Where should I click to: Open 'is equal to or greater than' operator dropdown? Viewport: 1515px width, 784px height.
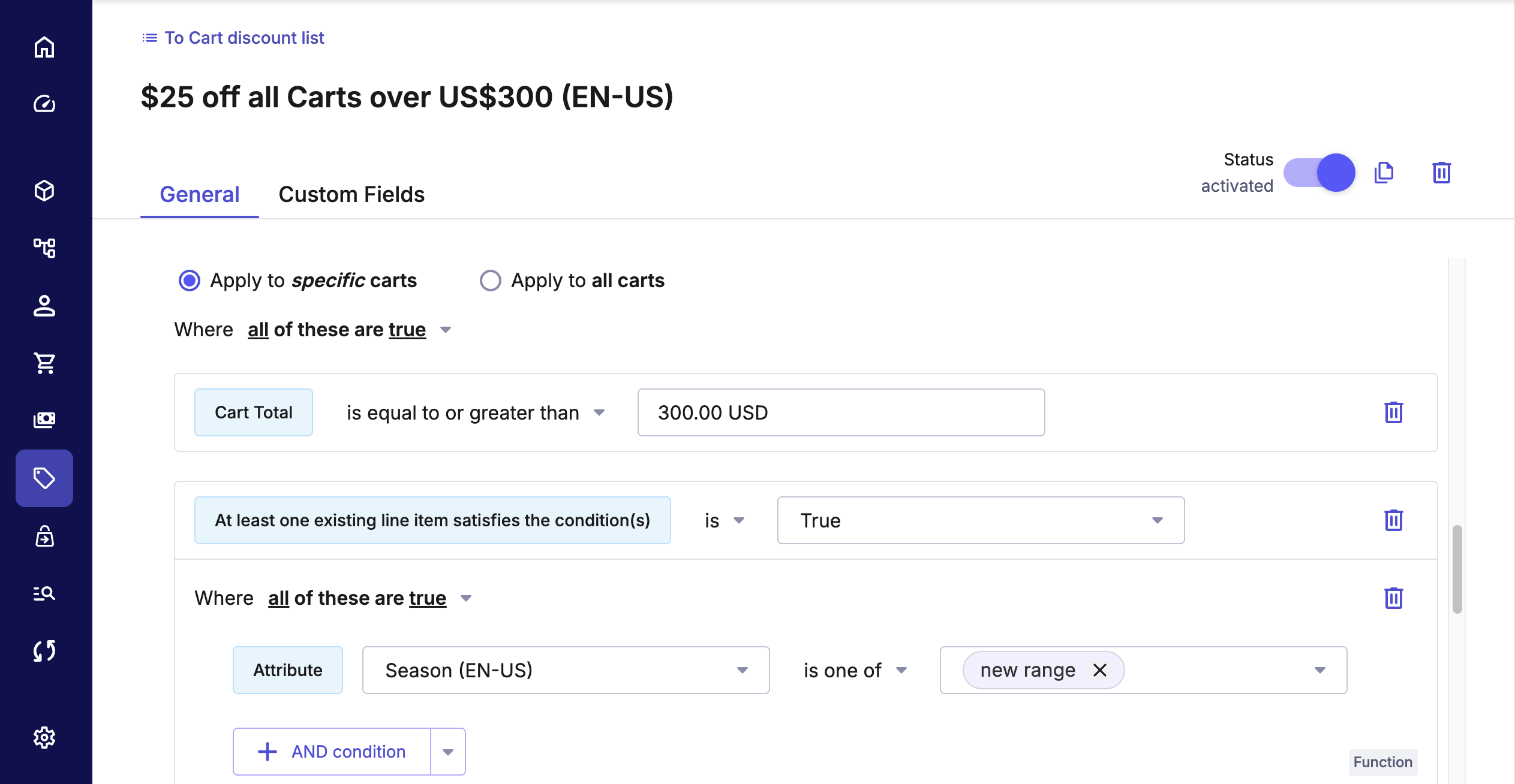coord(475,412)
